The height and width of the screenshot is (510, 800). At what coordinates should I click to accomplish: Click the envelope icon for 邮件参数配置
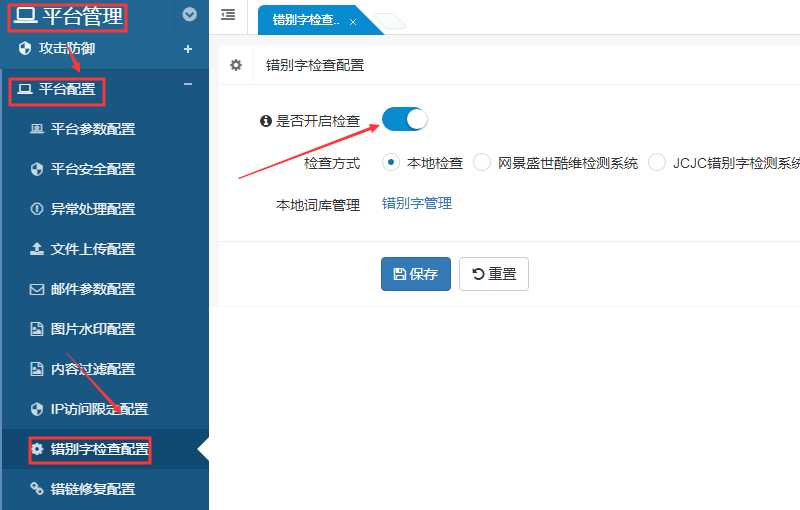pos(37,289)
